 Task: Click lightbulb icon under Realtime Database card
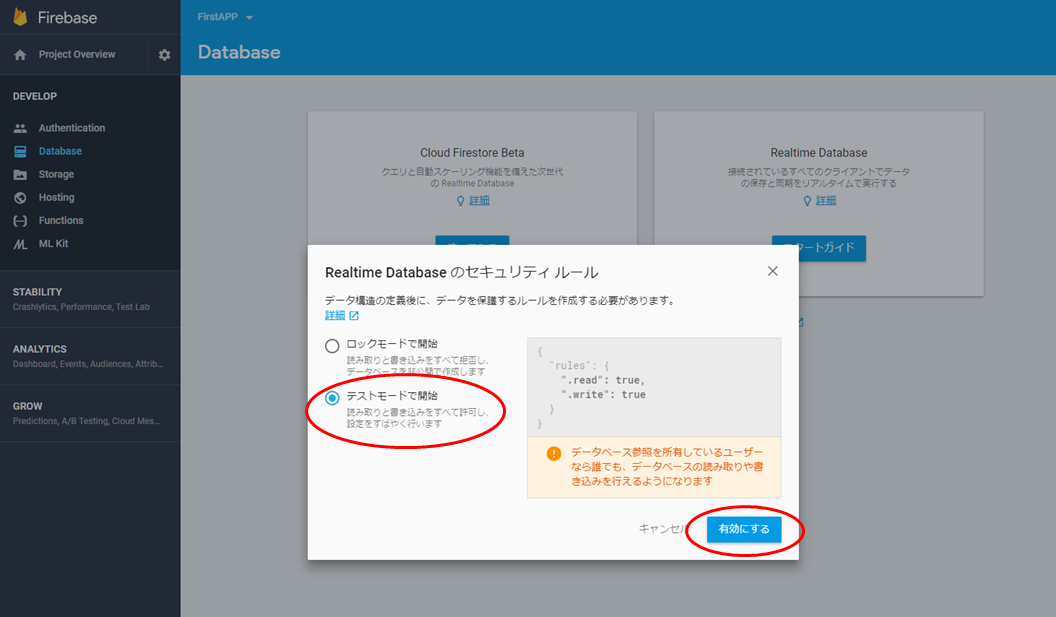click(x=807, y=201)
